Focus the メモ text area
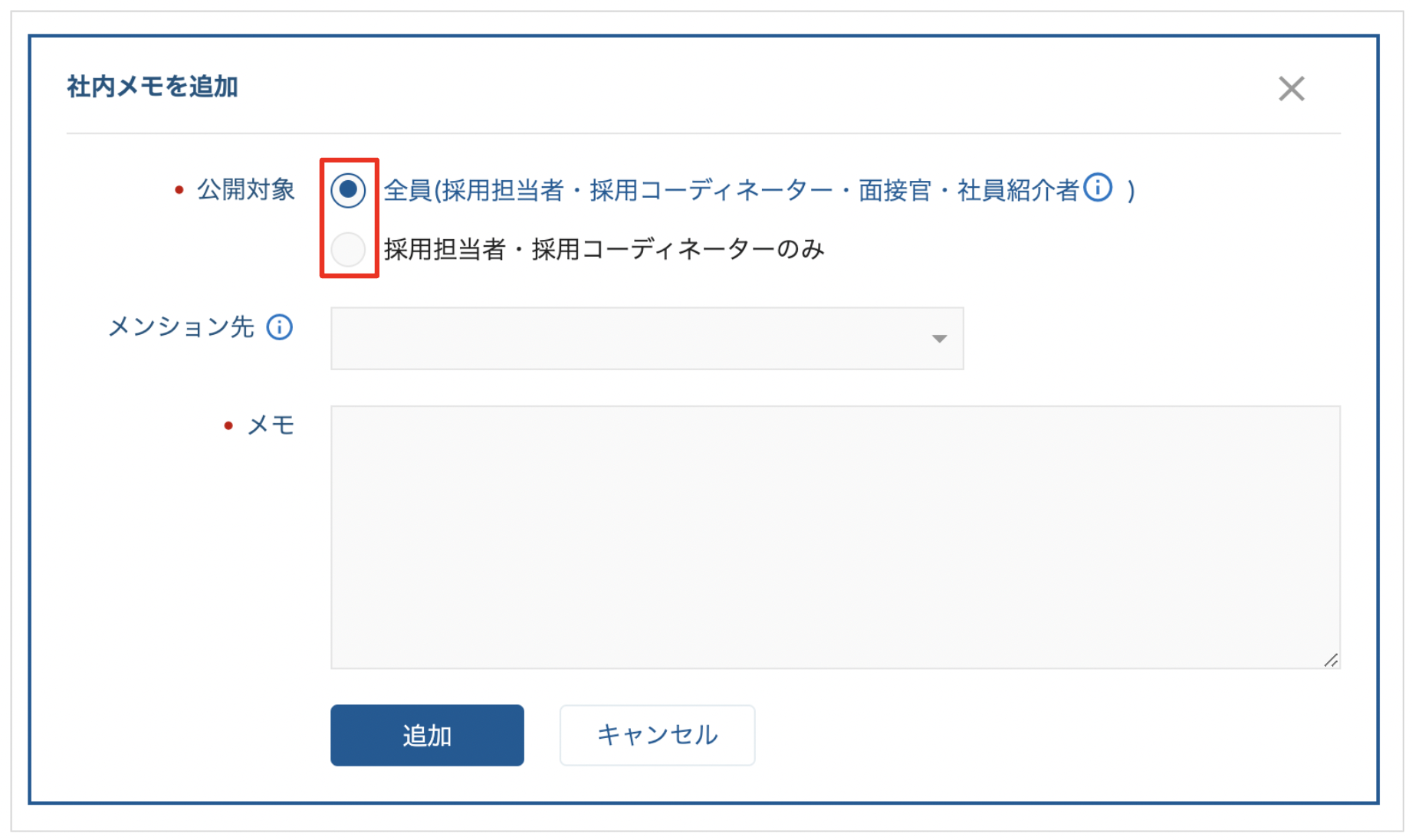This screenshot has width=1412, height=840. 836,537
